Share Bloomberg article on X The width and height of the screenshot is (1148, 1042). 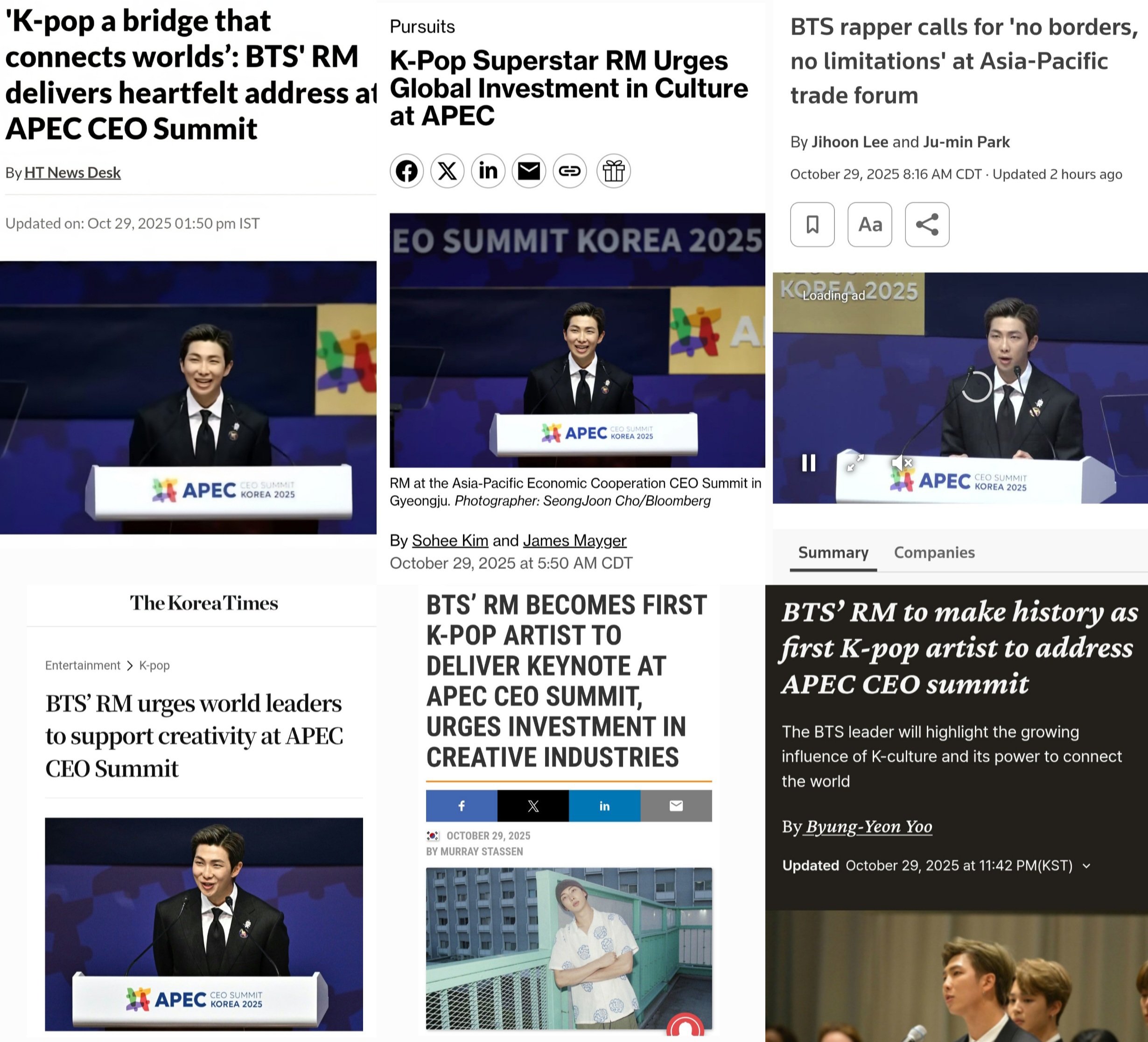(x=448, y=171)
